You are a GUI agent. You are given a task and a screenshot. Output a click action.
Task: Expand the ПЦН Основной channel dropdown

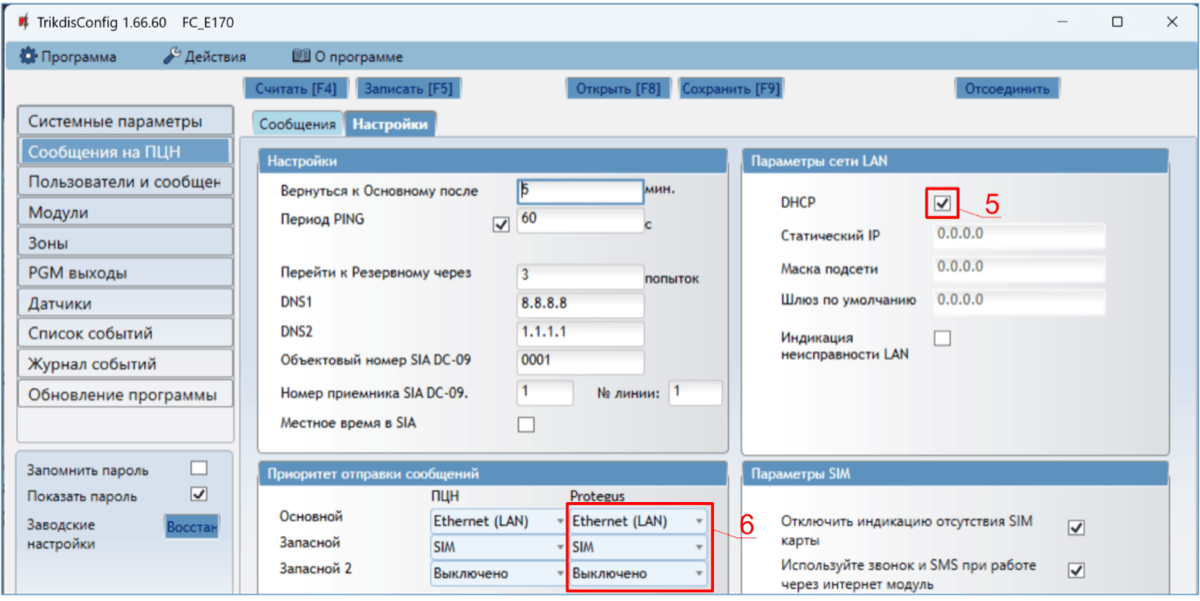498,521
